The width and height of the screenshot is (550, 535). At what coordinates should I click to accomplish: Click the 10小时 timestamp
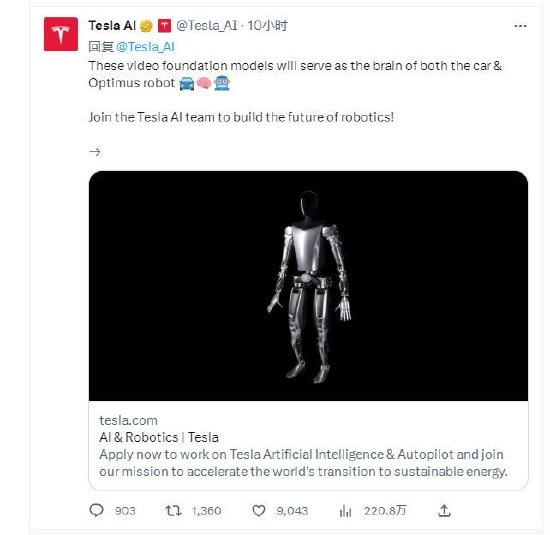click(x=268, y=26)
